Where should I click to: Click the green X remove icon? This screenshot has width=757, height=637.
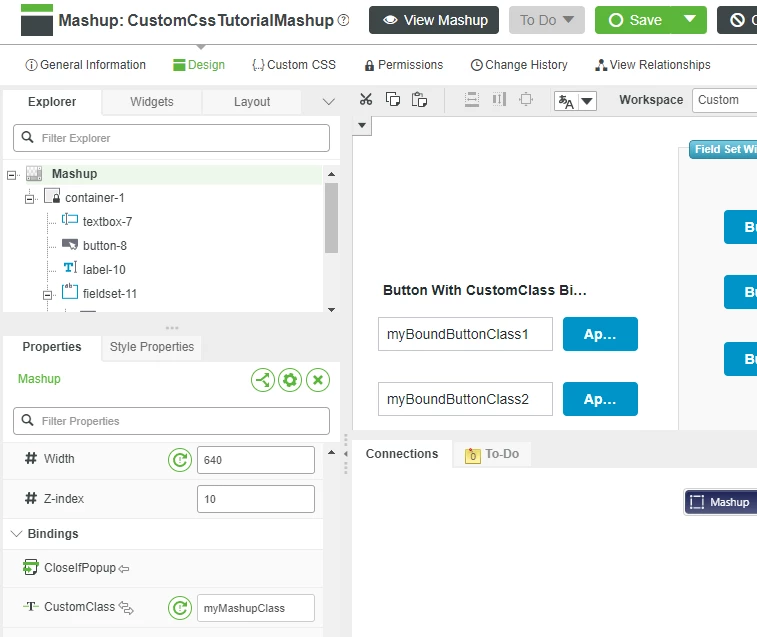[318, 380]
